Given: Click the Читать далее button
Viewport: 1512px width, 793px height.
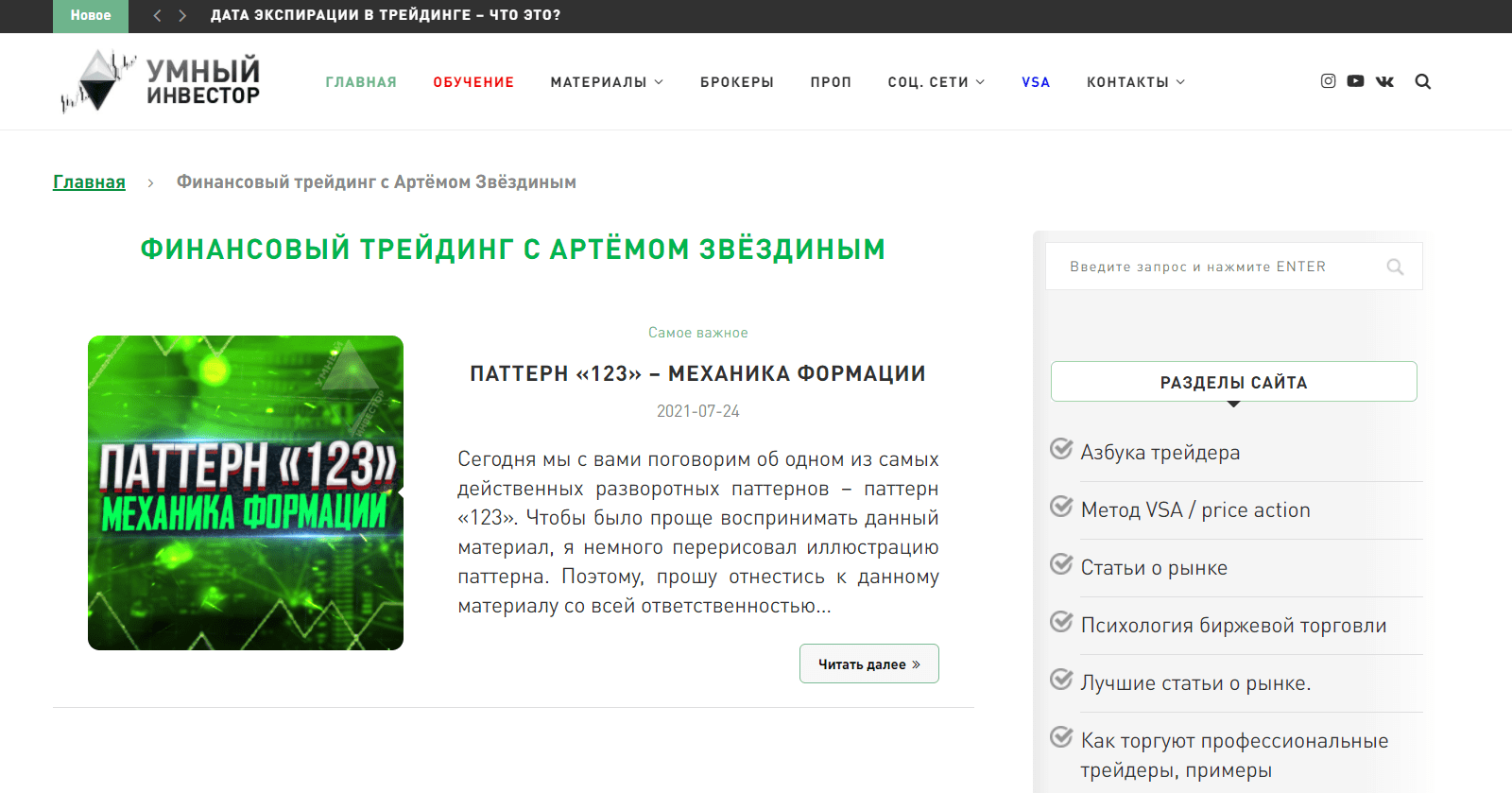Looking at the screenshot, I should [868, 664].
